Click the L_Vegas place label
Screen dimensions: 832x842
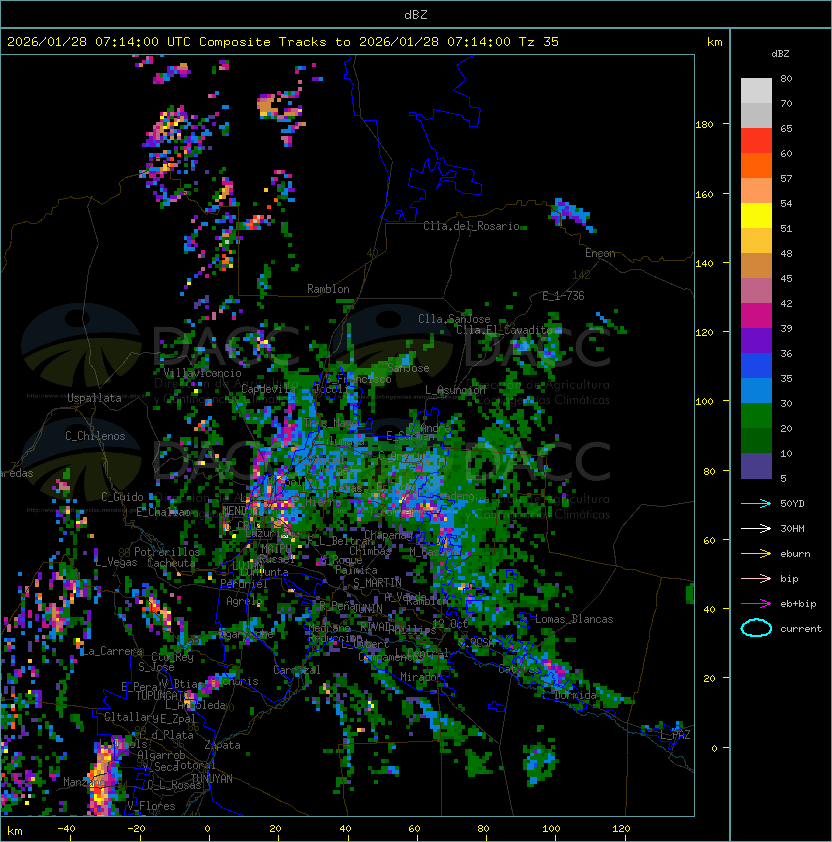(116, 562)
